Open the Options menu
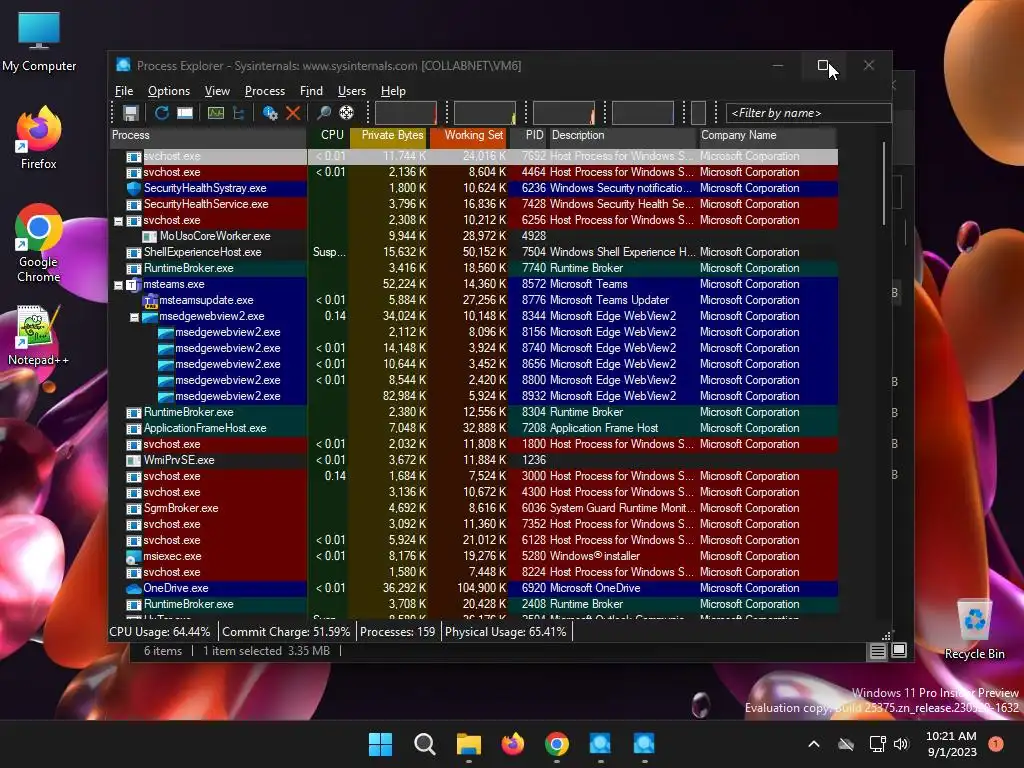1024x768 pixels. 168,91
